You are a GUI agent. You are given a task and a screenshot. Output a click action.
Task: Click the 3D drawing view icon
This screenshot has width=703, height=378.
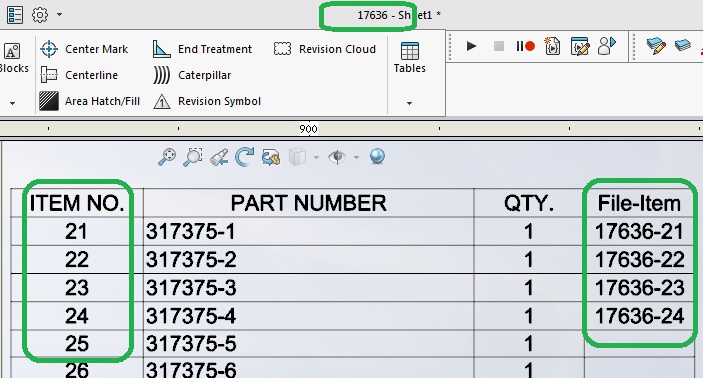[271, 157]
